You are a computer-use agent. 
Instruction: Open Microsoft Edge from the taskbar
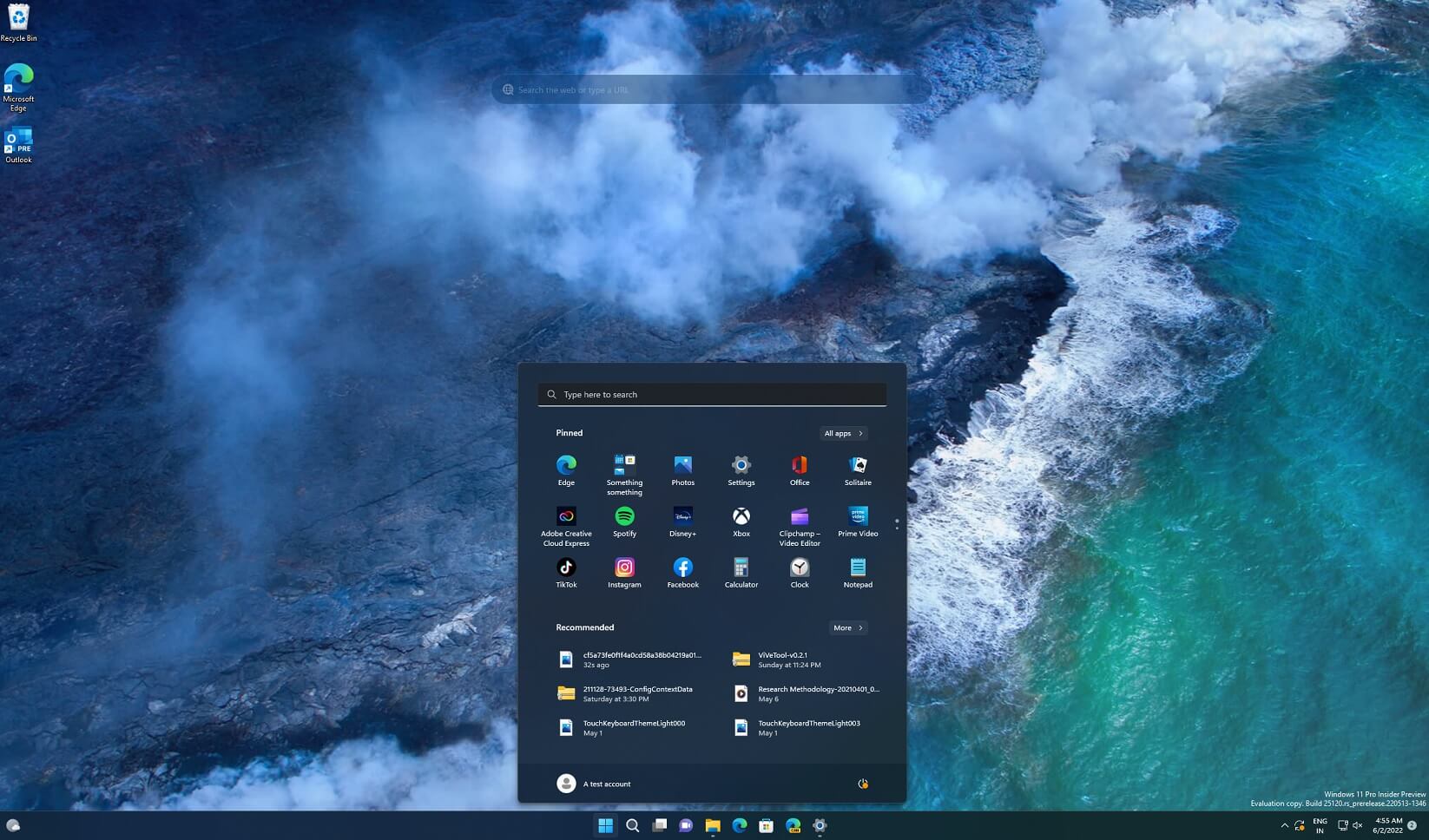click(739, 825)
